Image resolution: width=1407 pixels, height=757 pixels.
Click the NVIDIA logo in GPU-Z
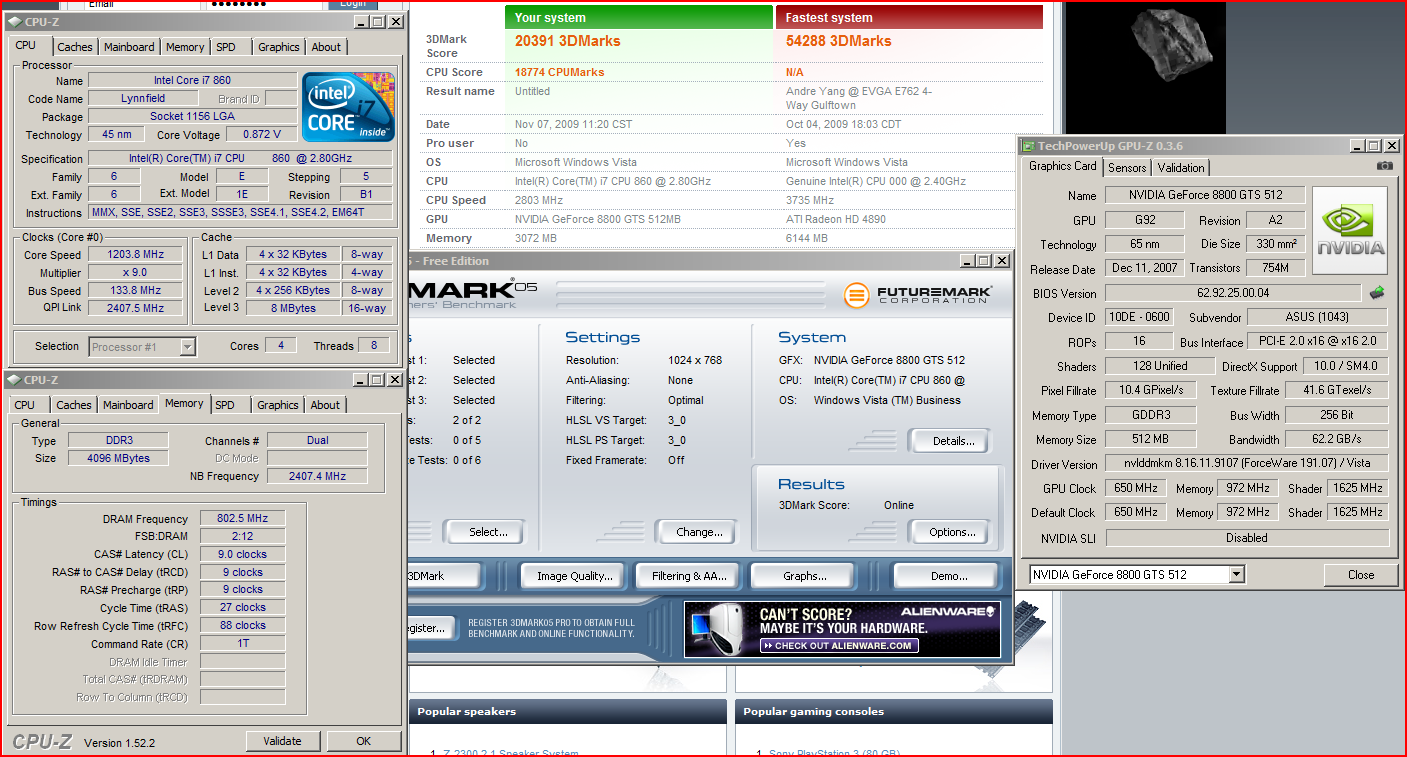tap(1350, 231)
